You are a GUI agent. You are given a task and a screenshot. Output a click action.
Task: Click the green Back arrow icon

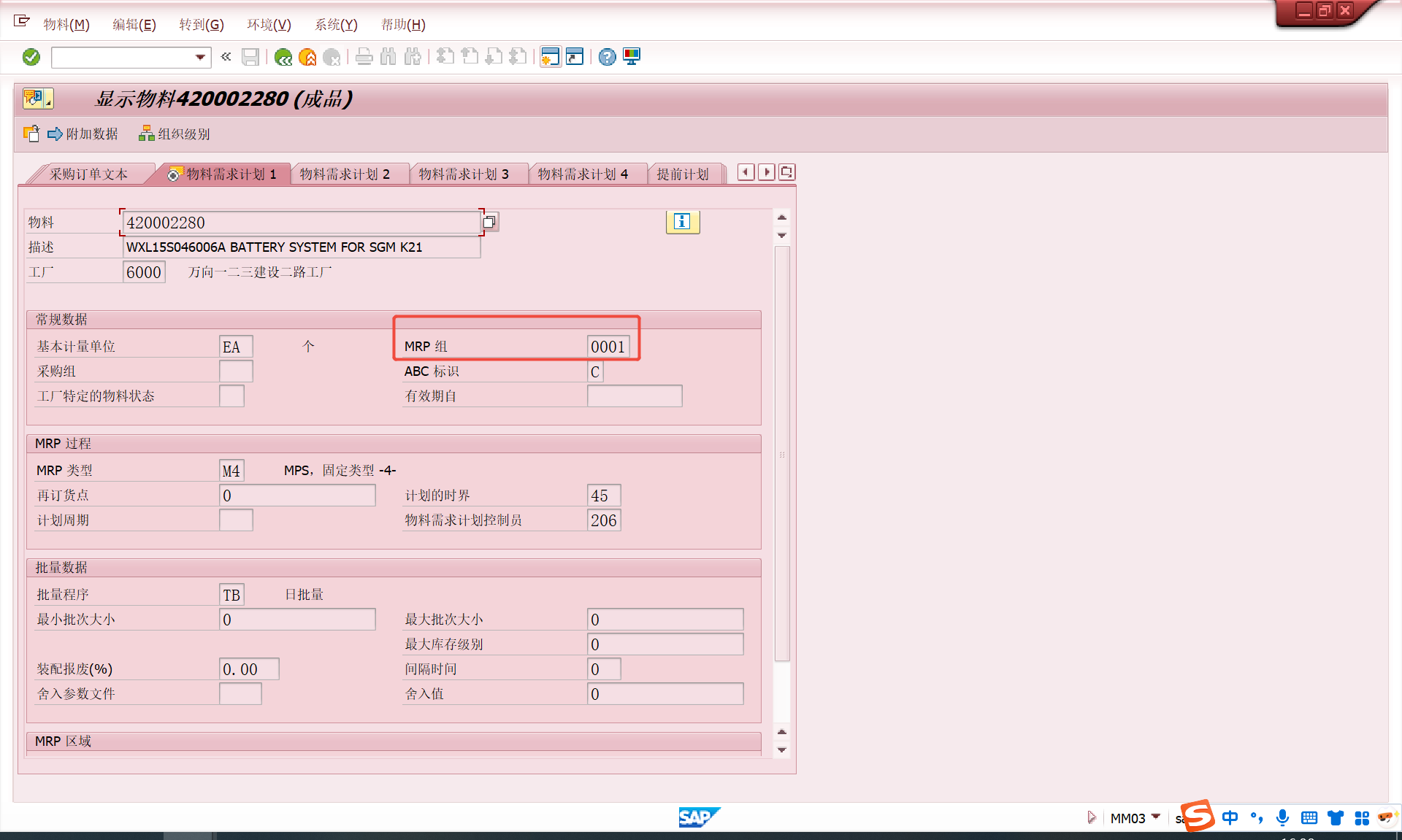[283, 57]
